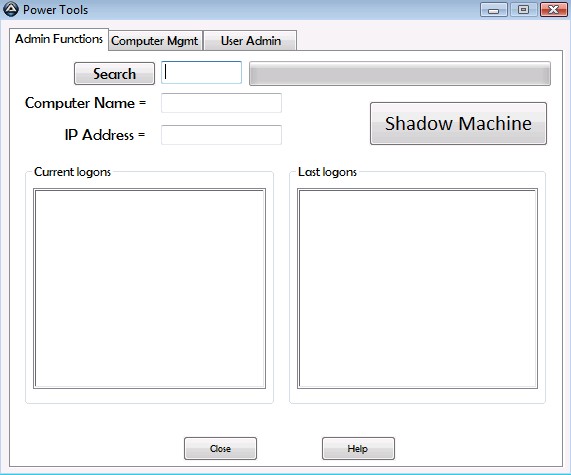Click inside the Last logons list
The width and height of the screenshot is (571, 475).
417,288
